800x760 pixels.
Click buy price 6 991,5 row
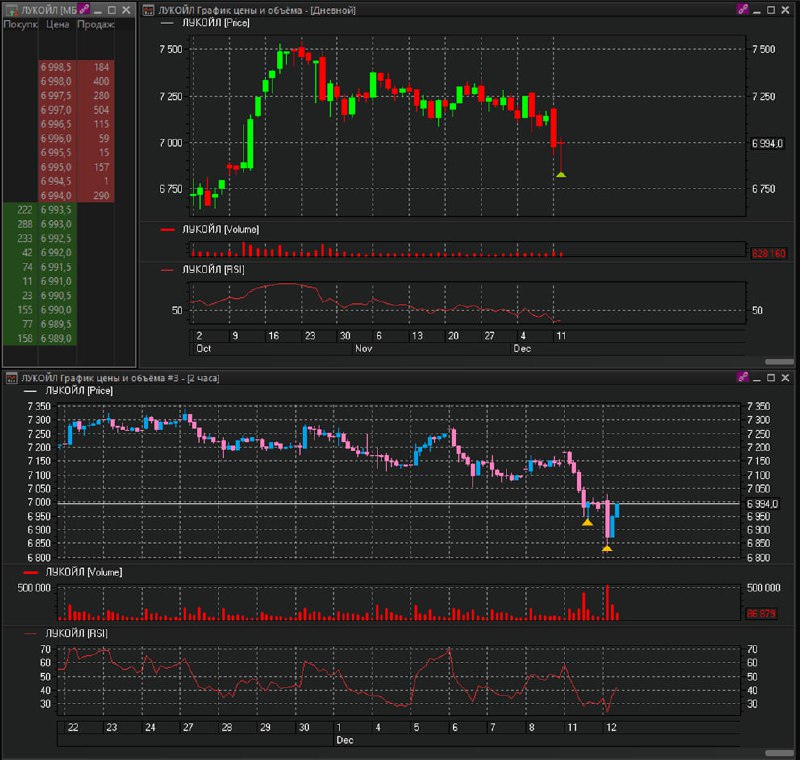pos(56,267)
